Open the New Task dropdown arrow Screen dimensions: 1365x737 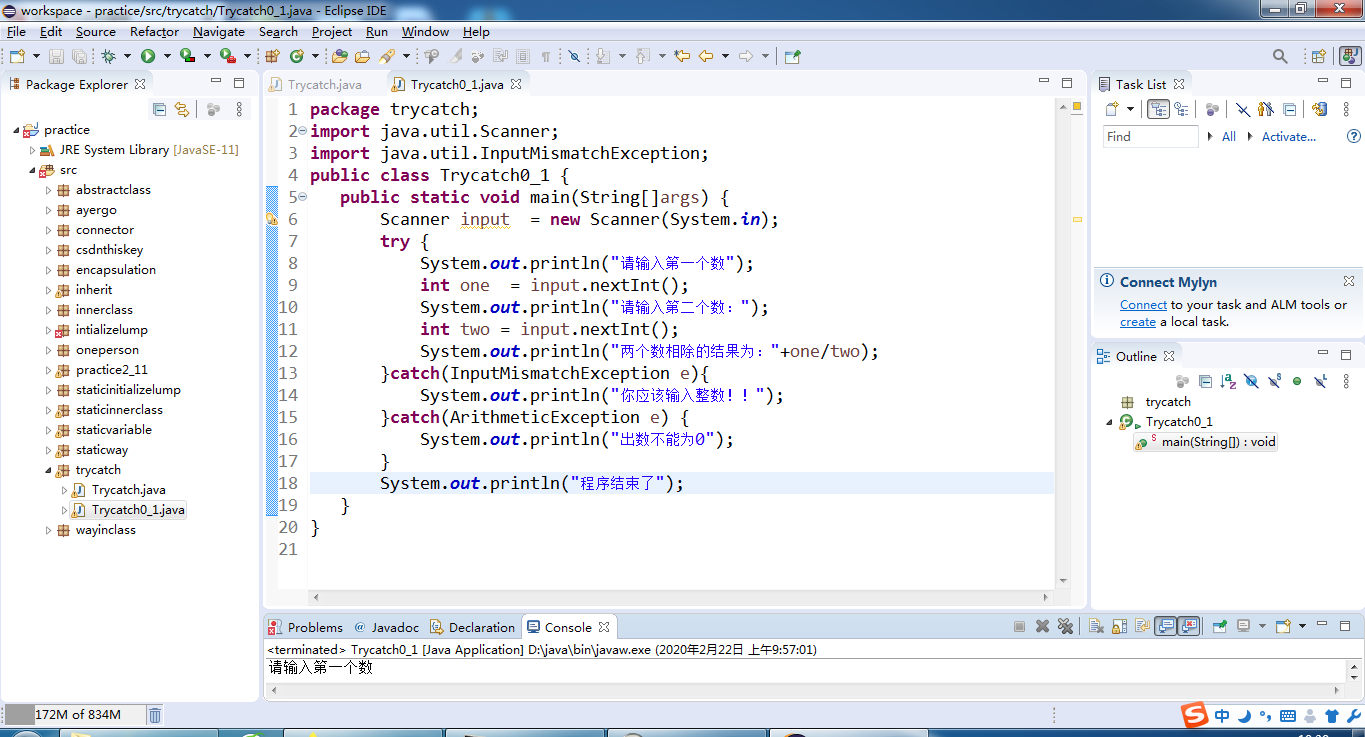point(1130,109)
